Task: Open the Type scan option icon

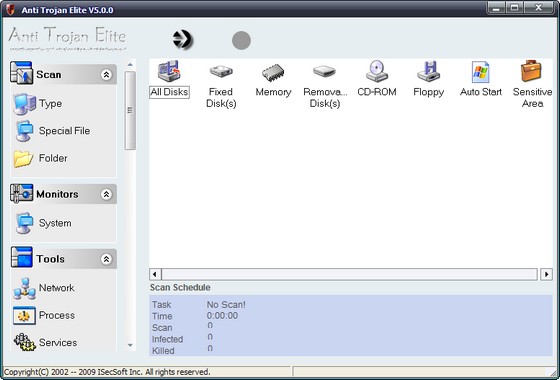Action: pyautogui.click(x=24, y=104)
